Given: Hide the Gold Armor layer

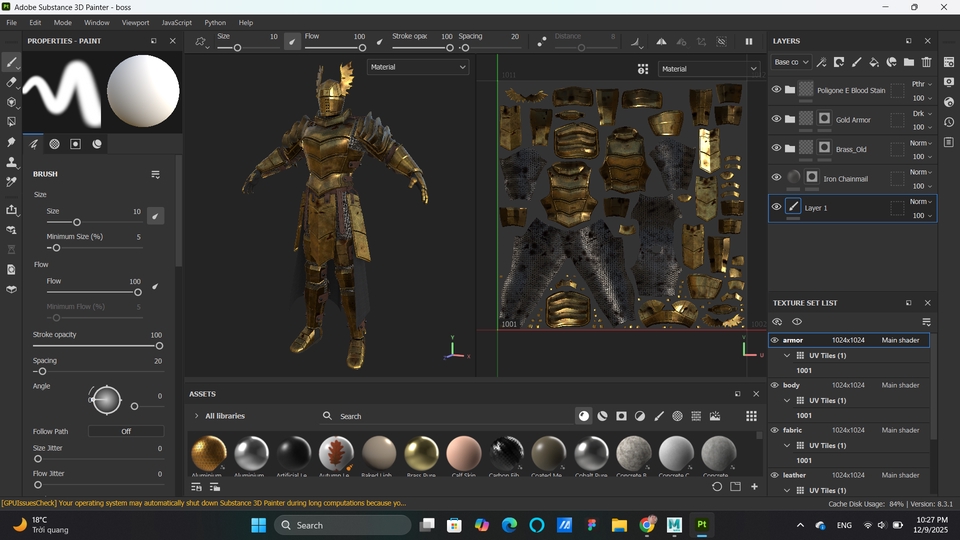Looking at the screenshot, I should (x=776, y=119).
